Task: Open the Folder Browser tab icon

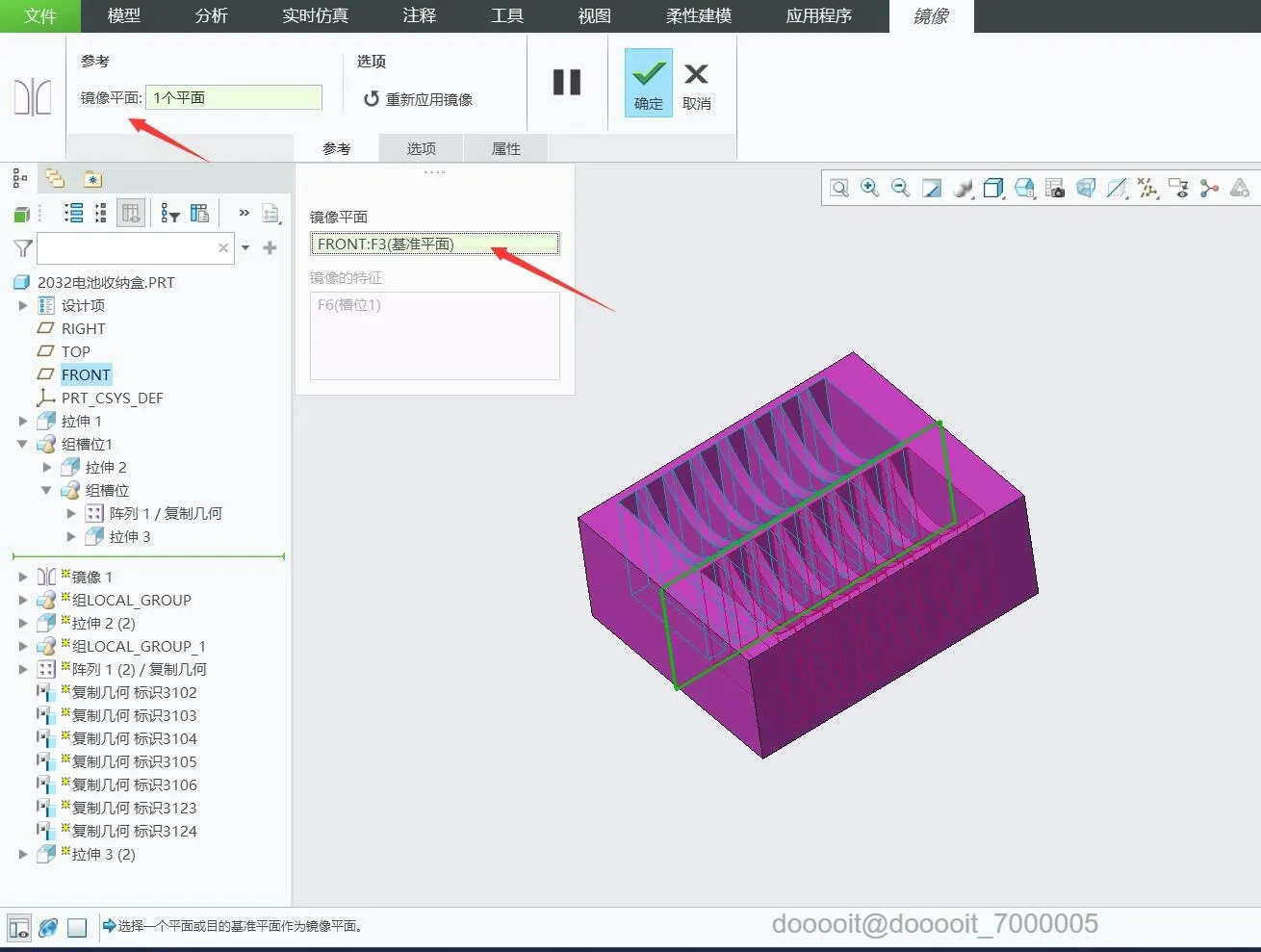Action: click(x=55, y=178)
